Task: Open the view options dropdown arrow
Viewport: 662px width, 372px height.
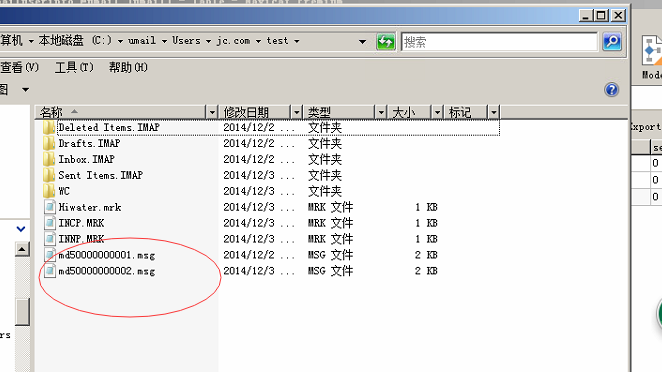Action: [x=25, y=90]
